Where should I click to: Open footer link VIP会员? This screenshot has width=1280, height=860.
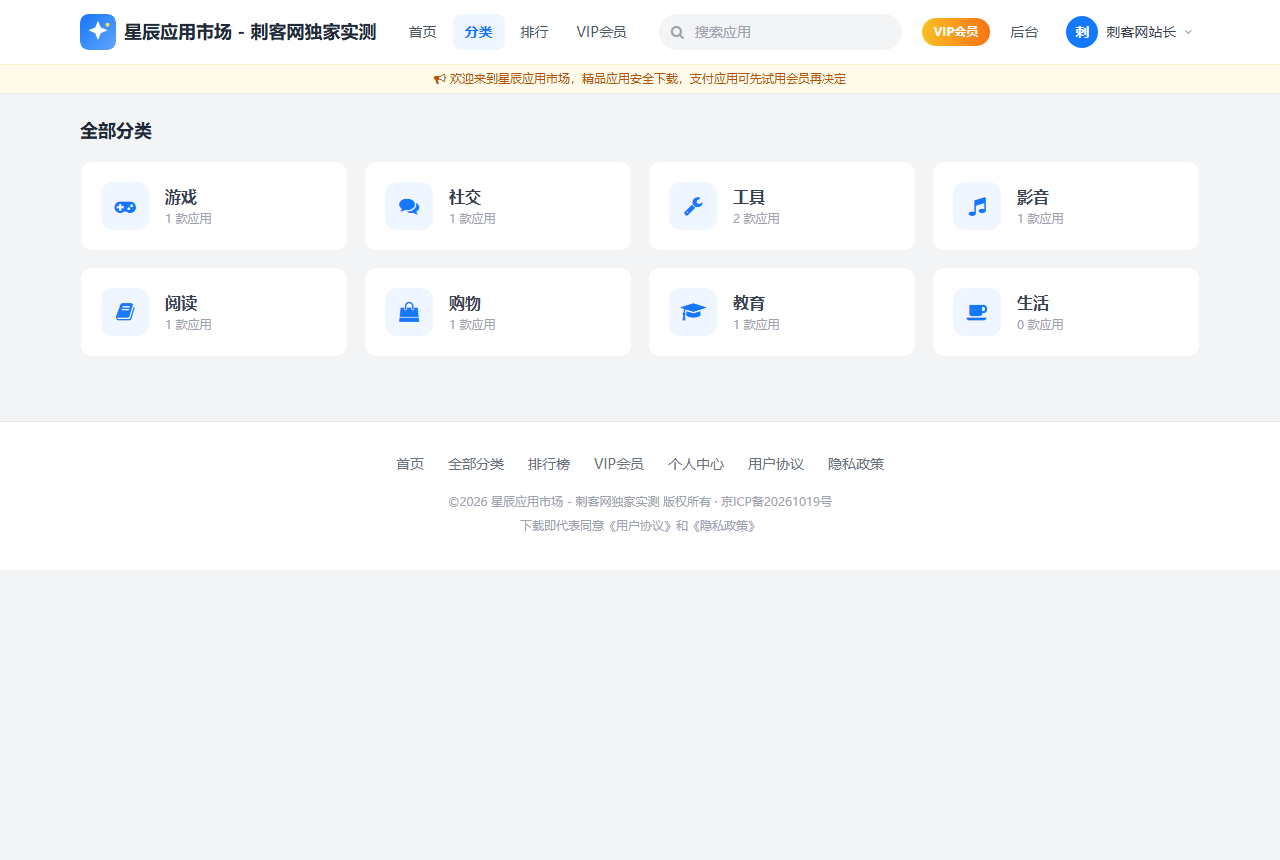619,464
